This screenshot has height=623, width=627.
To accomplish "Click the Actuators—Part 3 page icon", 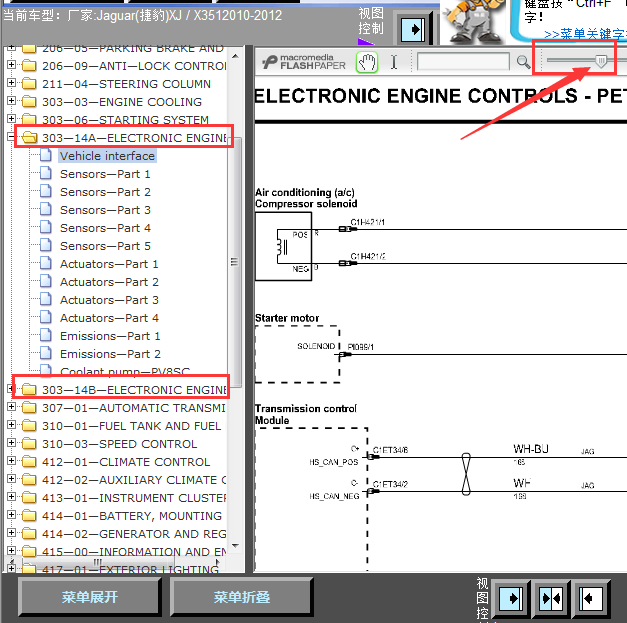I will pyautogui.click(x=46, y=299).
